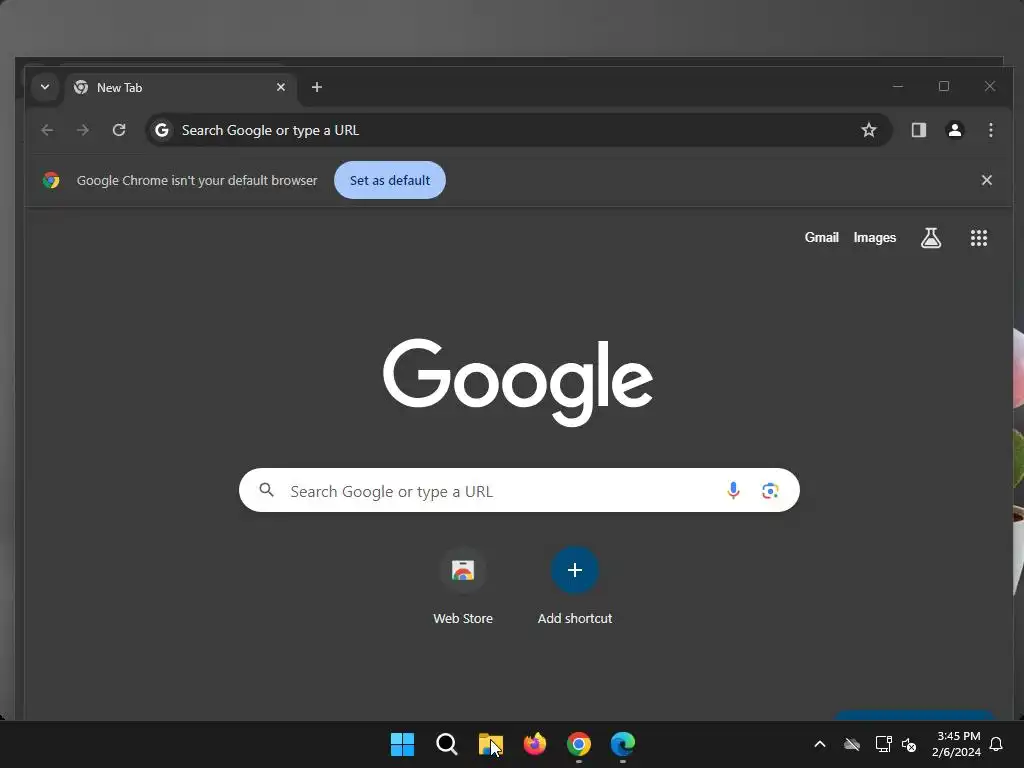Open a new tab with plus button
The image size is (1024, 768).
point(317,87)
